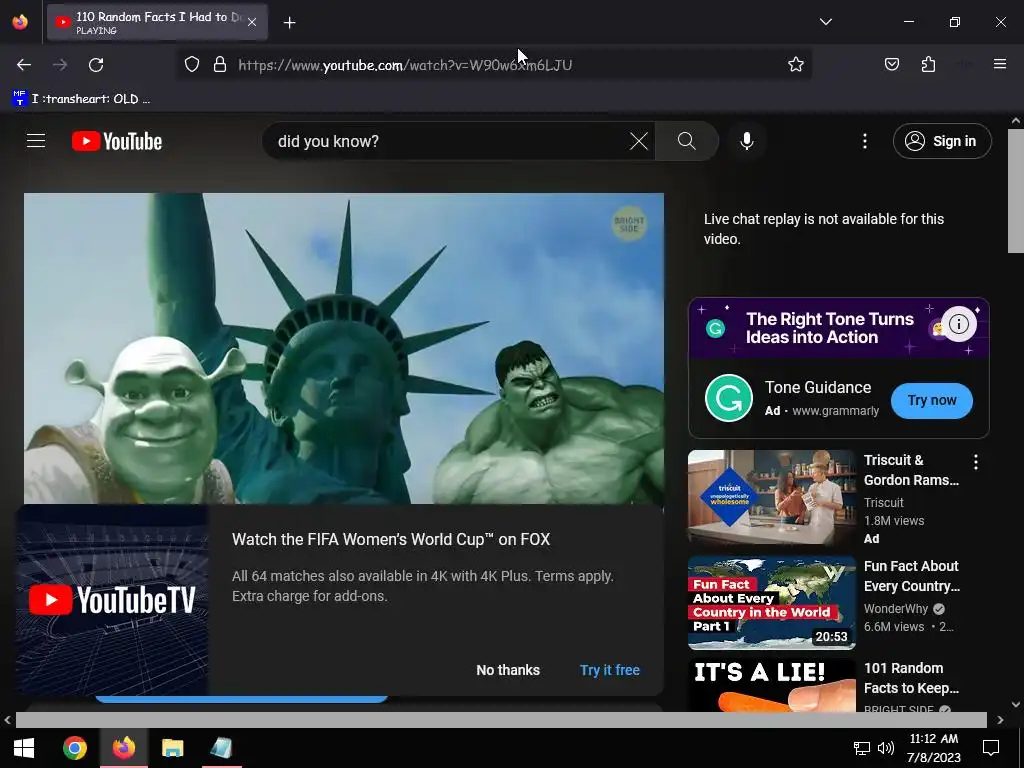Image resolution: width=1024 pixels, height=768 pixels.
Task: Reload the page with the refresh icon
Action: (x=96, y=65)
